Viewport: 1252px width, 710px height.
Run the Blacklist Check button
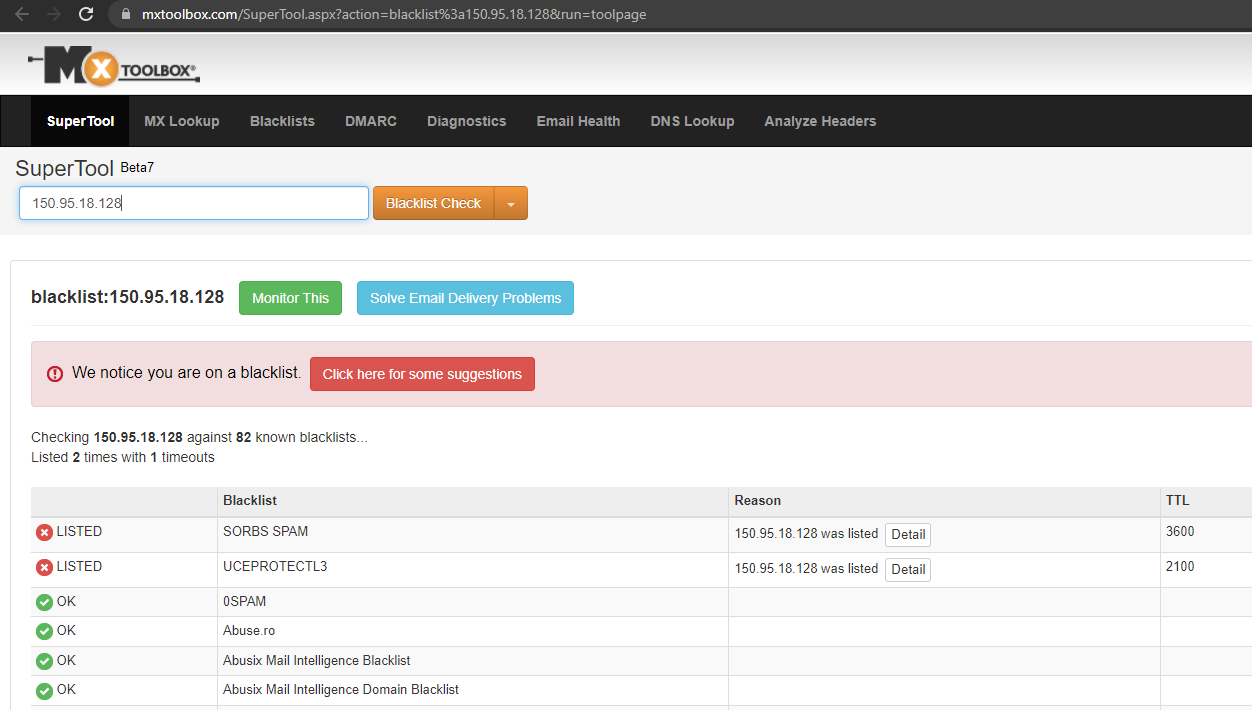click(434, 203)
